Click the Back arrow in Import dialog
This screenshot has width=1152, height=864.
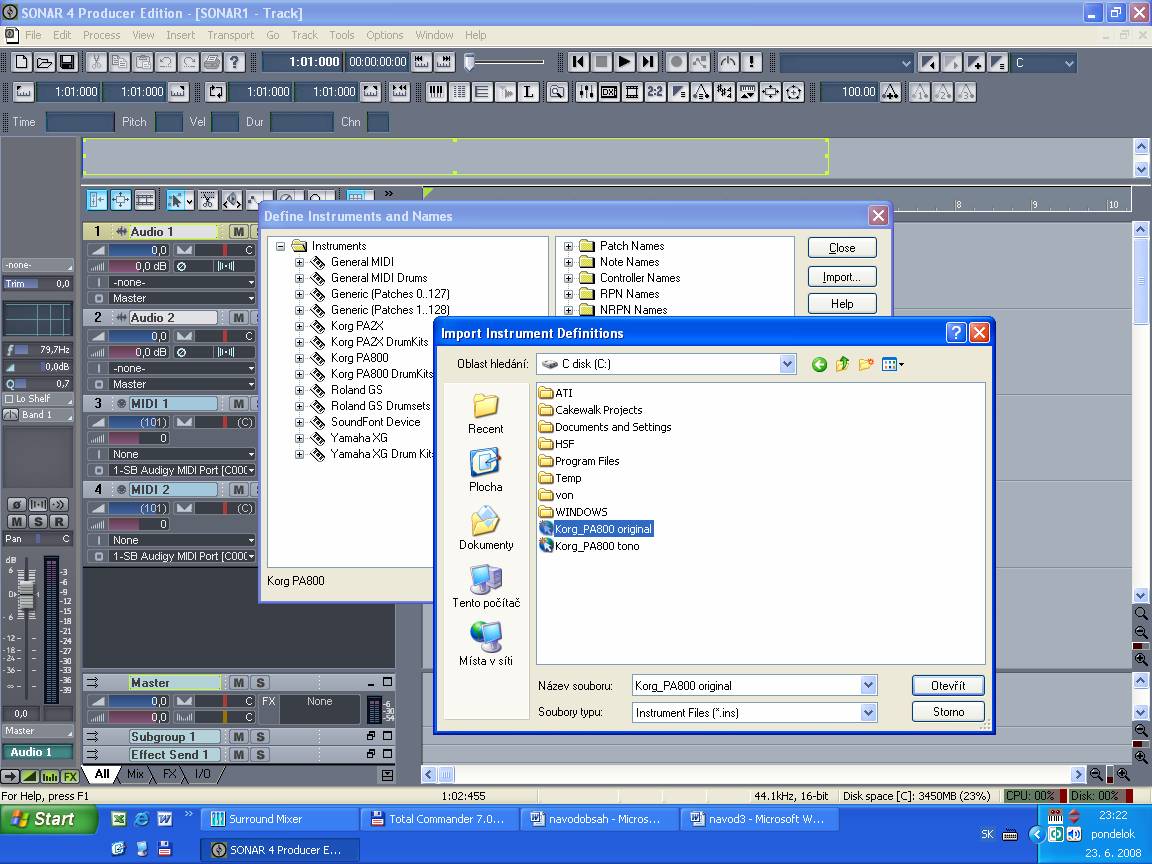point(819,364)
